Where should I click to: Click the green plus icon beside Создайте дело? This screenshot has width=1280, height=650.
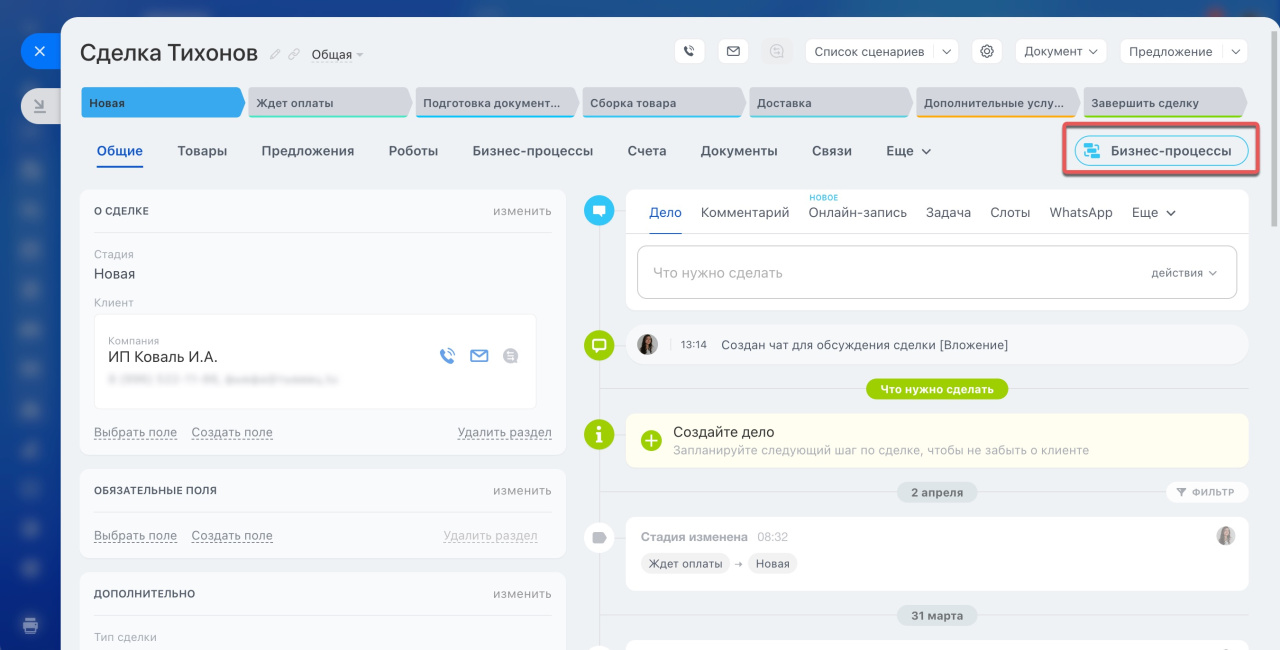pyautogui.click(x=651, y=440)
